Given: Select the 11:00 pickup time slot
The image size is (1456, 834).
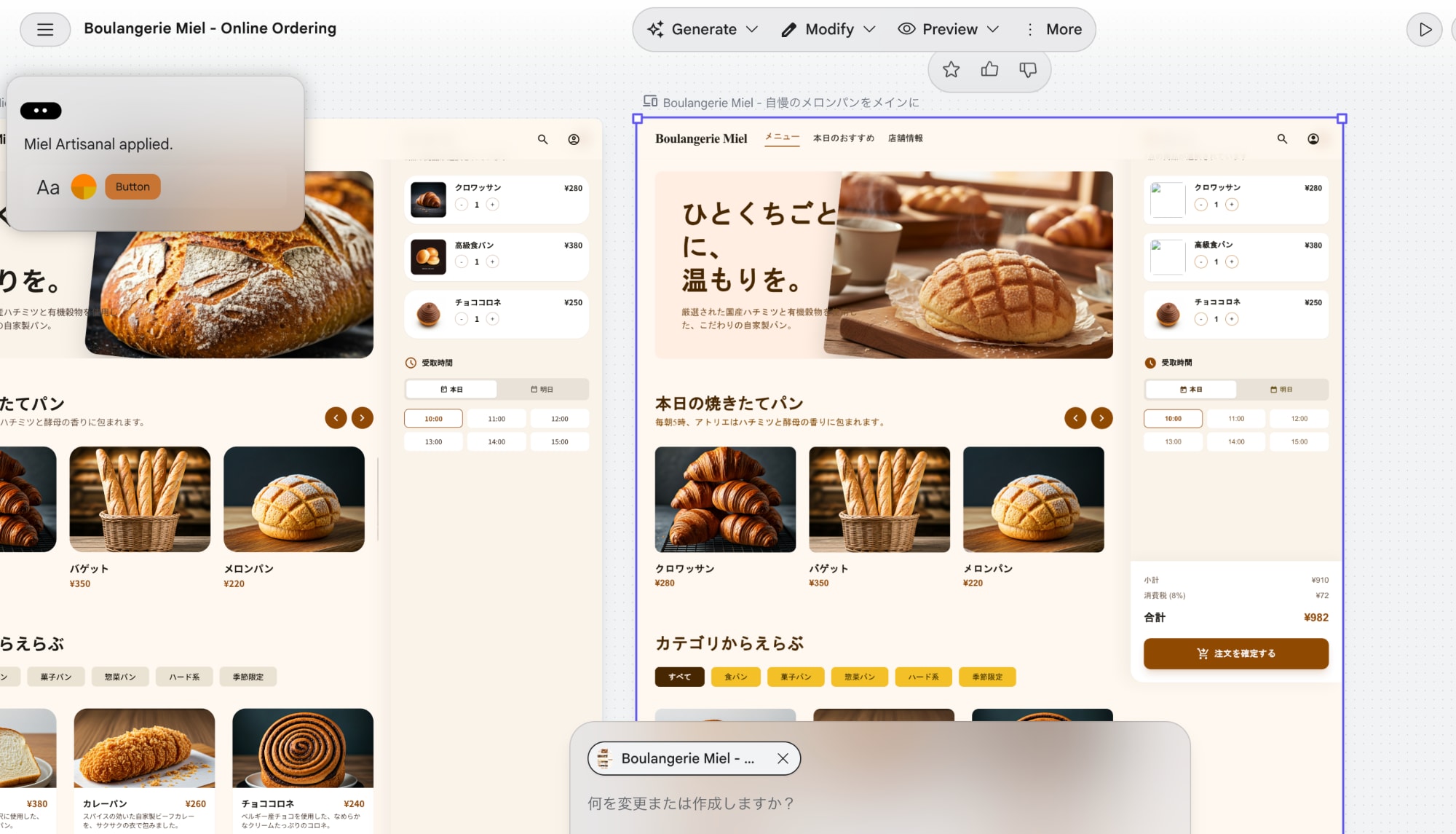Looking at the screenshot, I should tap(1235, 418).
